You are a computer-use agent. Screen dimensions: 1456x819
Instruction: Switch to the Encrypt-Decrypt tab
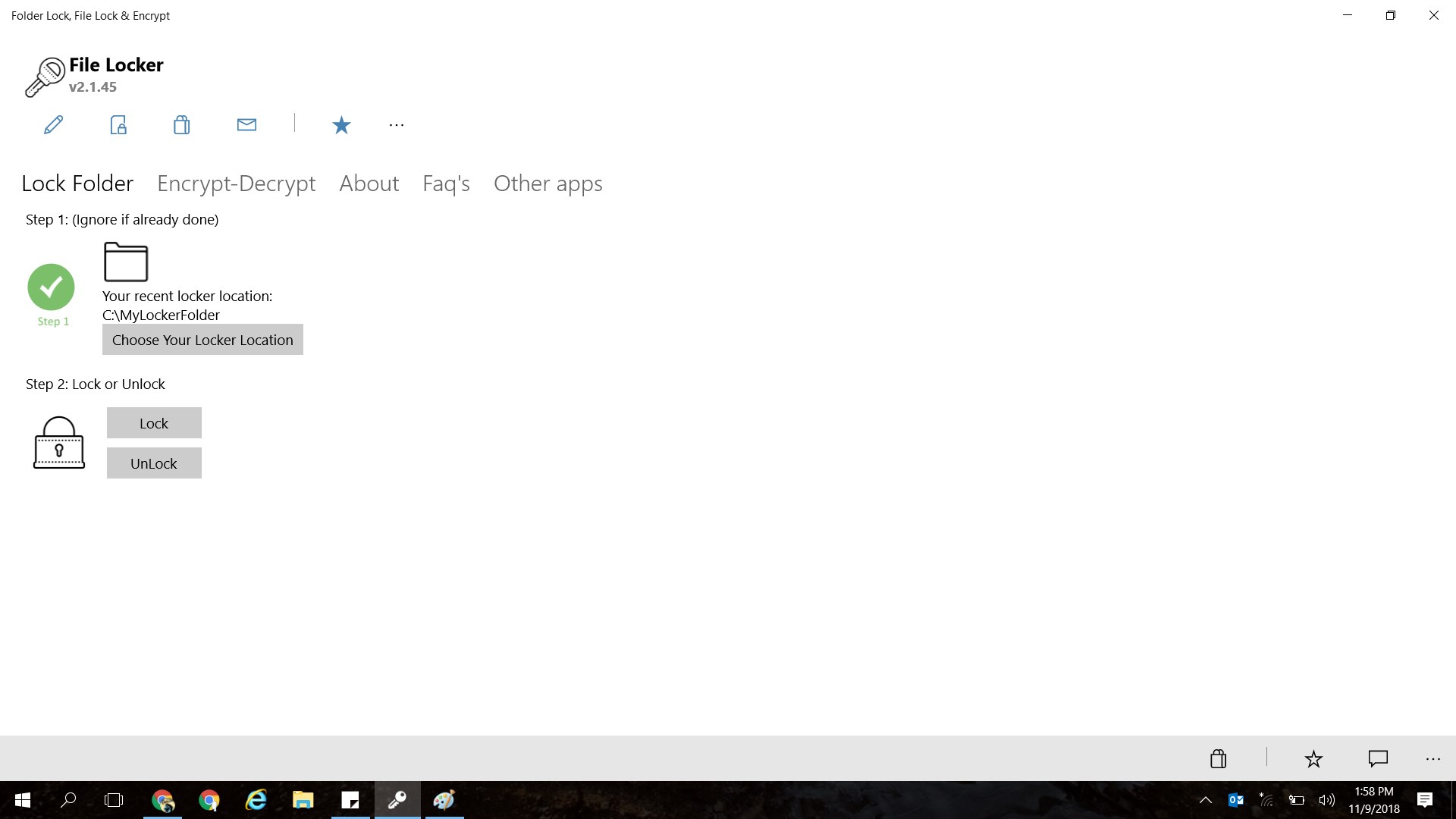pos(236,184)
